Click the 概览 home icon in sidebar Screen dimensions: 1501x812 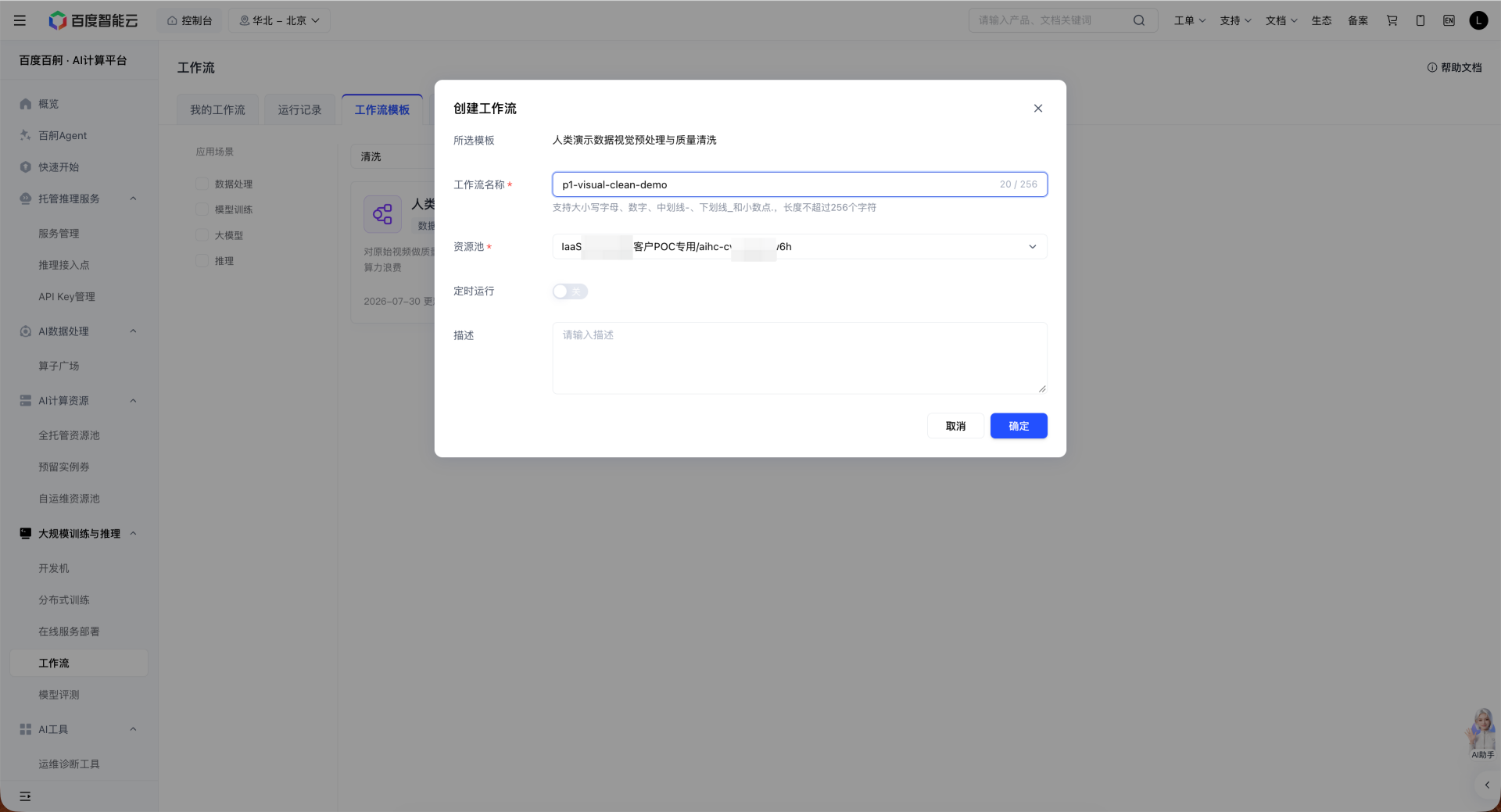(26, 104)
